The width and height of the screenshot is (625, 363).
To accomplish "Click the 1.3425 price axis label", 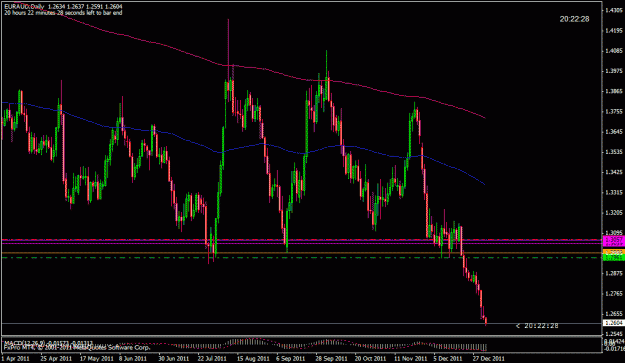I will point(614,172).
